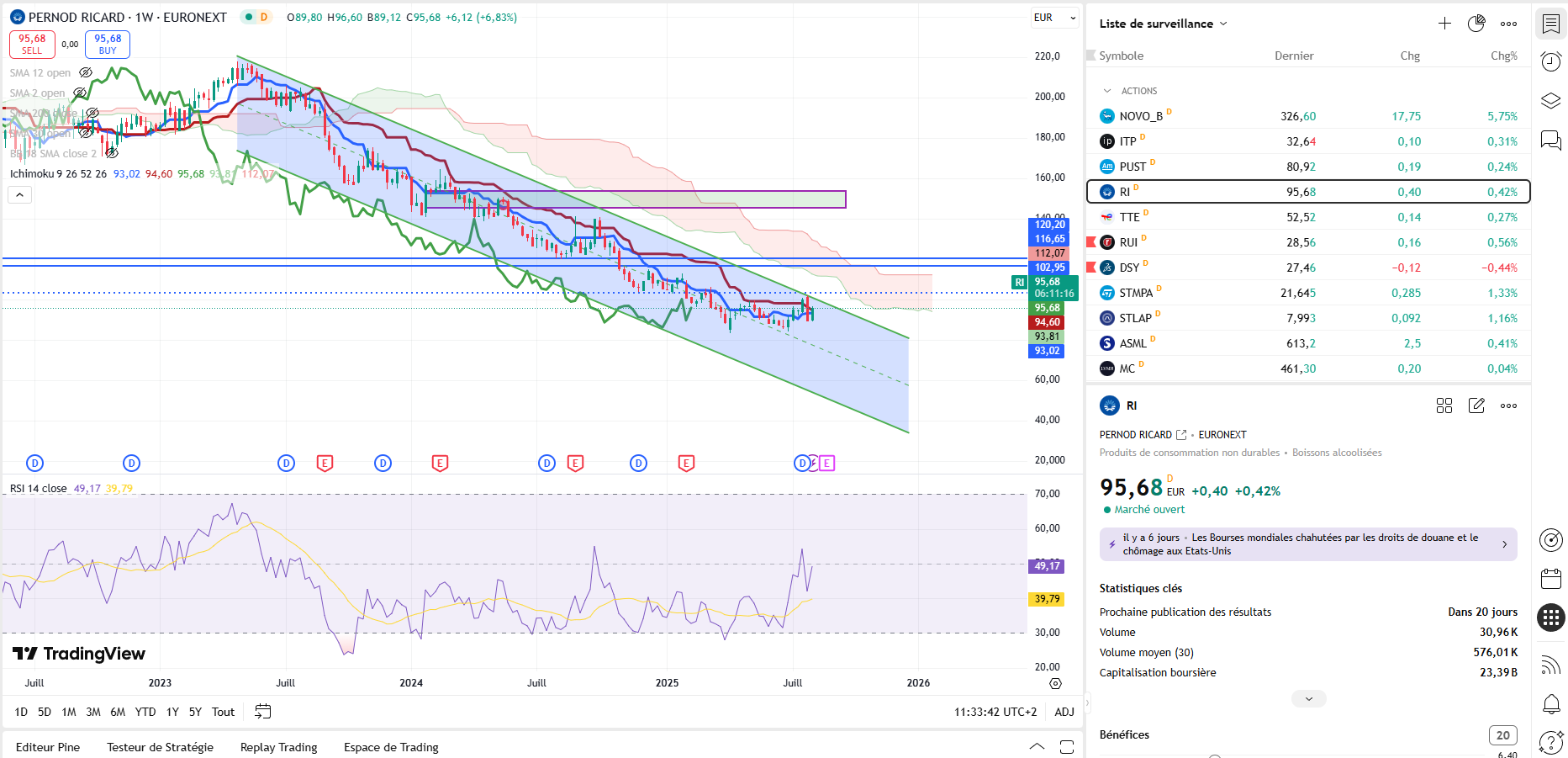Click the 20 badge beside Bénéfices
The image size is (1568, 758).
pos(1502,735)
